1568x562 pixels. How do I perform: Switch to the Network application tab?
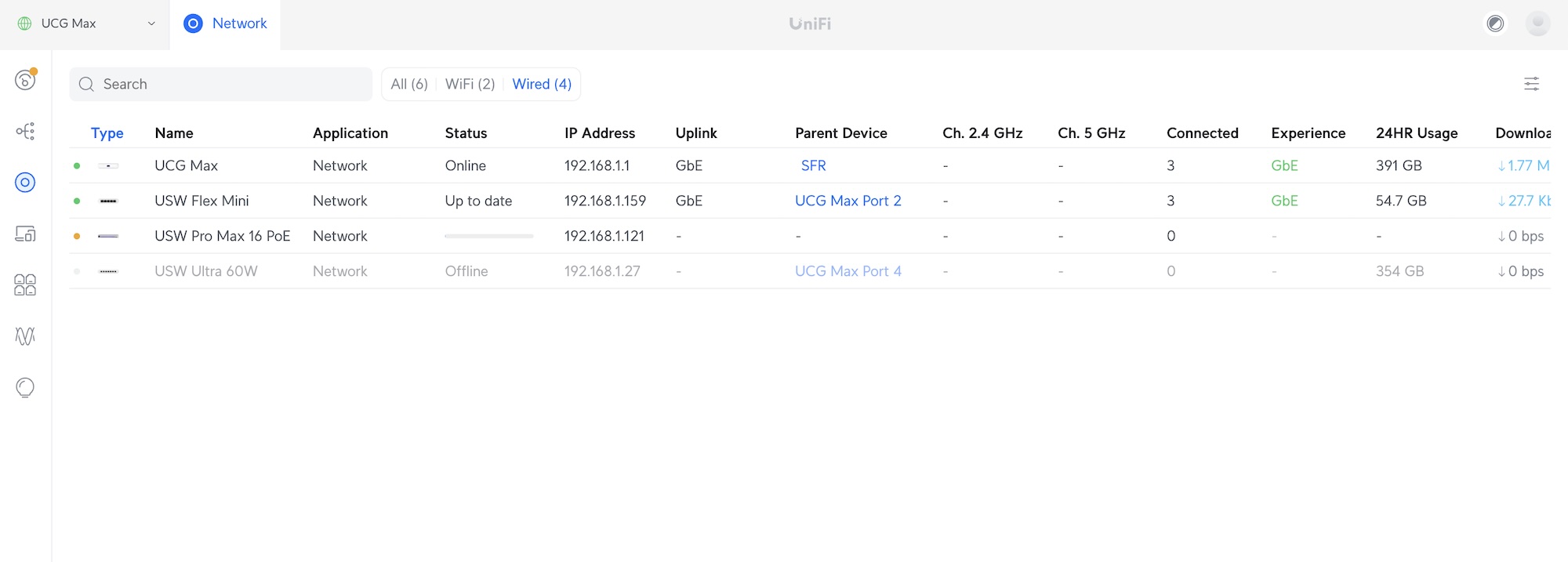(225, 24)
